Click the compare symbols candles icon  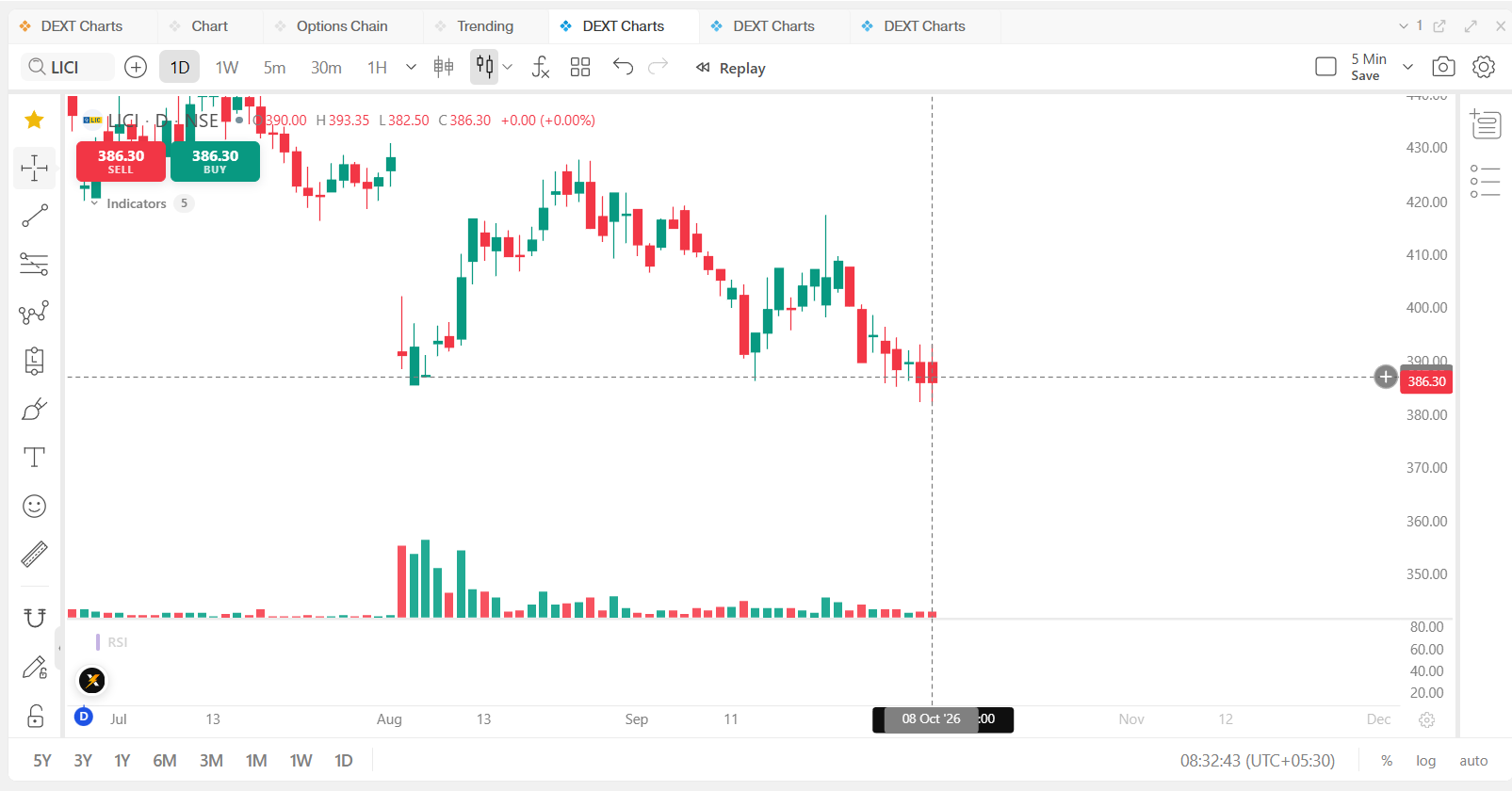coord(444,67)
